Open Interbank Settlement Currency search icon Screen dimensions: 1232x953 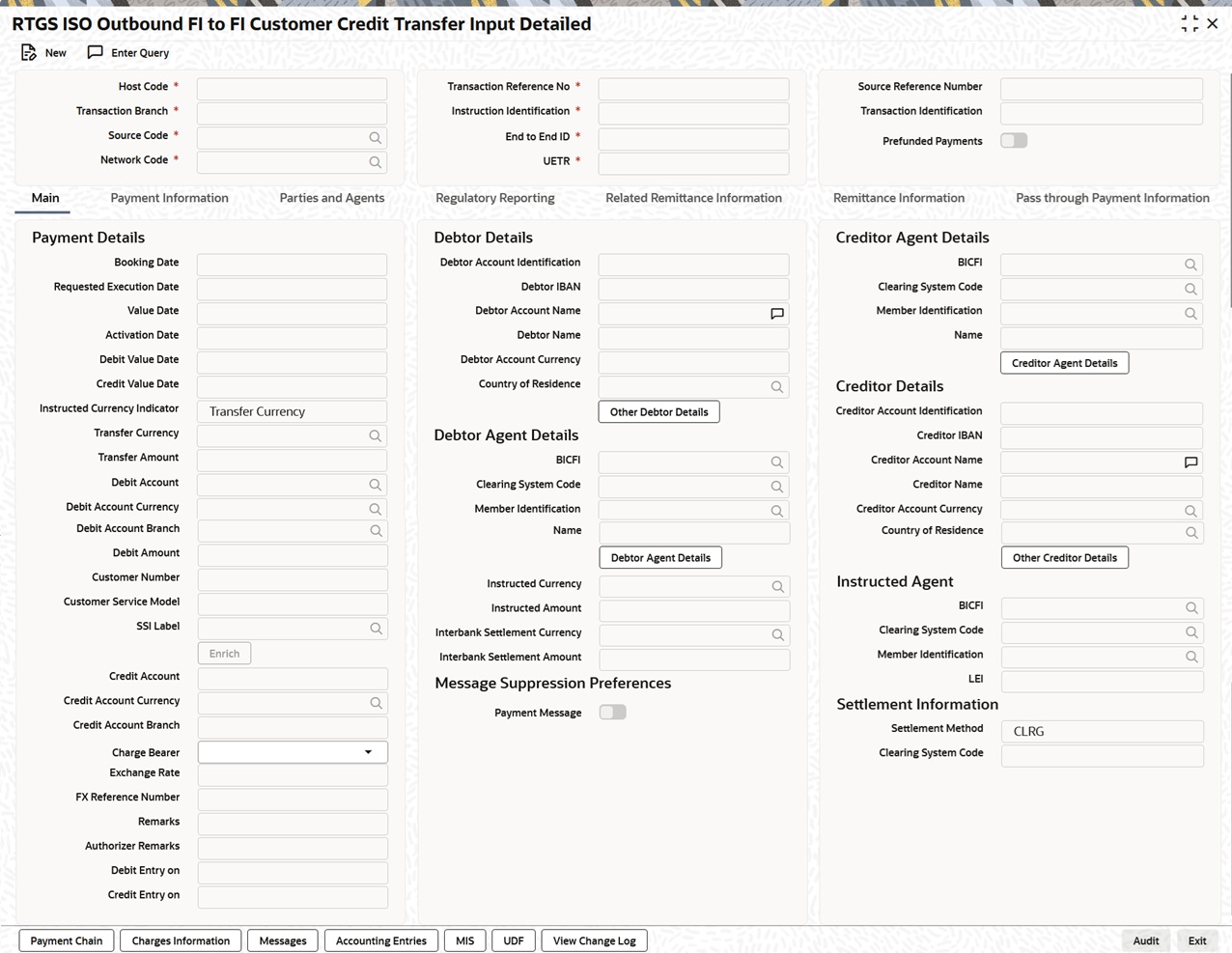point(778,635)
